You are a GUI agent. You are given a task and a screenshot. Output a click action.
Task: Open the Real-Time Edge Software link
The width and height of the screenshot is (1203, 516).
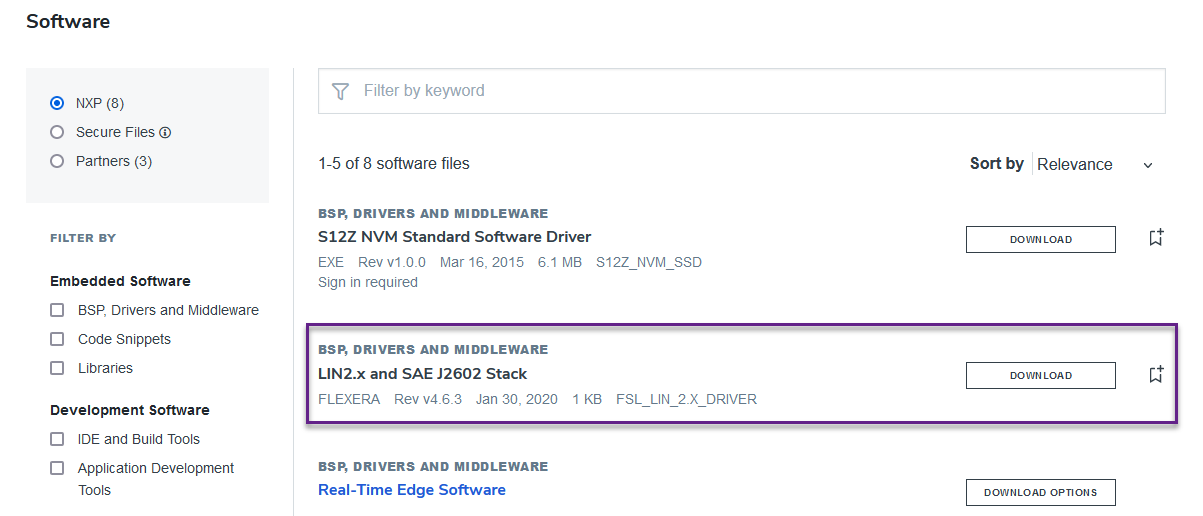[411, 490]
